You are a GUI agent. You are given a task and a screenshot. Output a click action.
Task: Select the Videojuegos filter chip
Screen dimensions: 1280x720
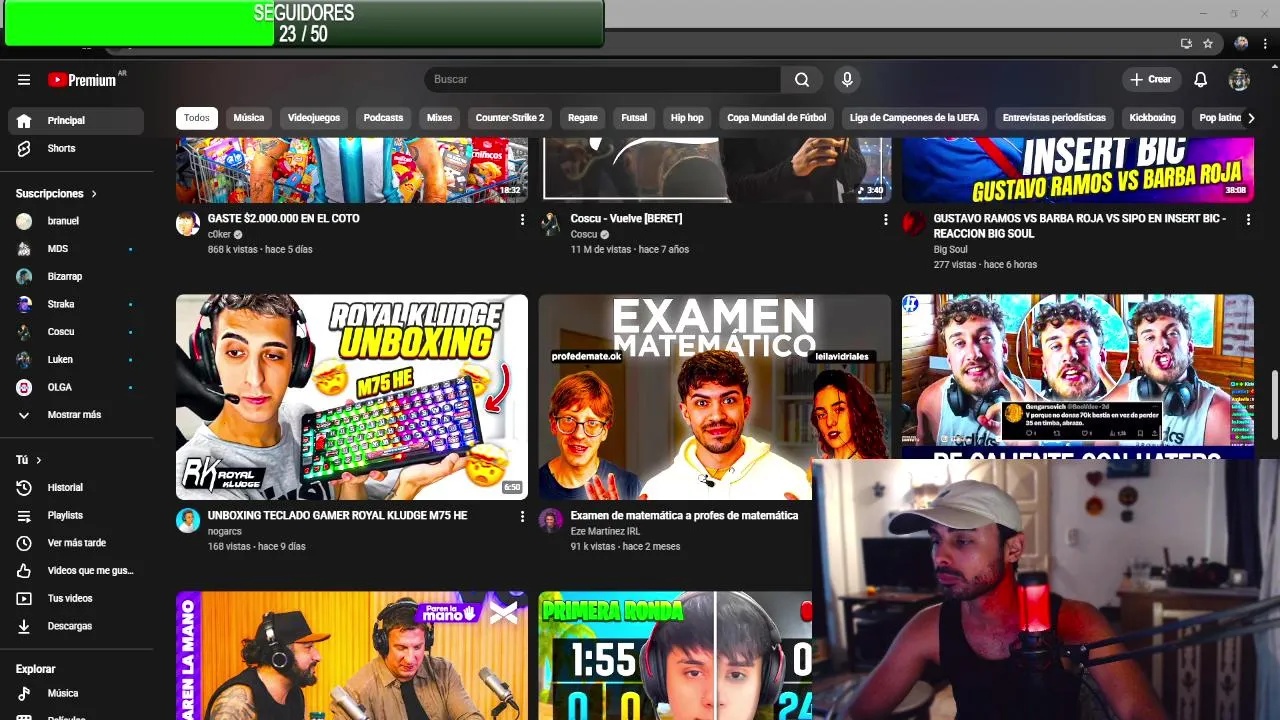[x=314, y=118]
